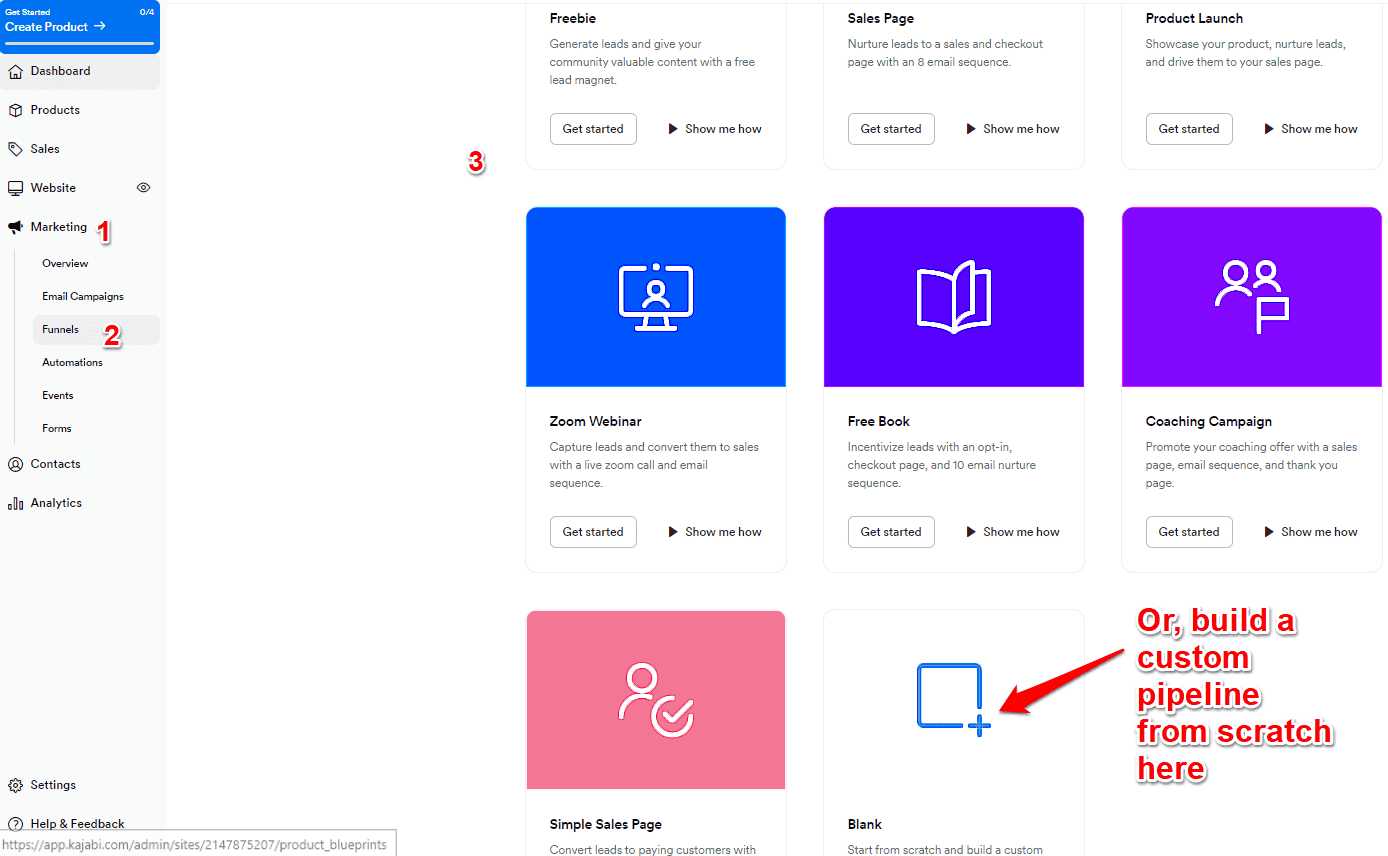The image size is (1388, 856).
Task: Click the pink Simple Sales Page tile
Action: [655, 699]
